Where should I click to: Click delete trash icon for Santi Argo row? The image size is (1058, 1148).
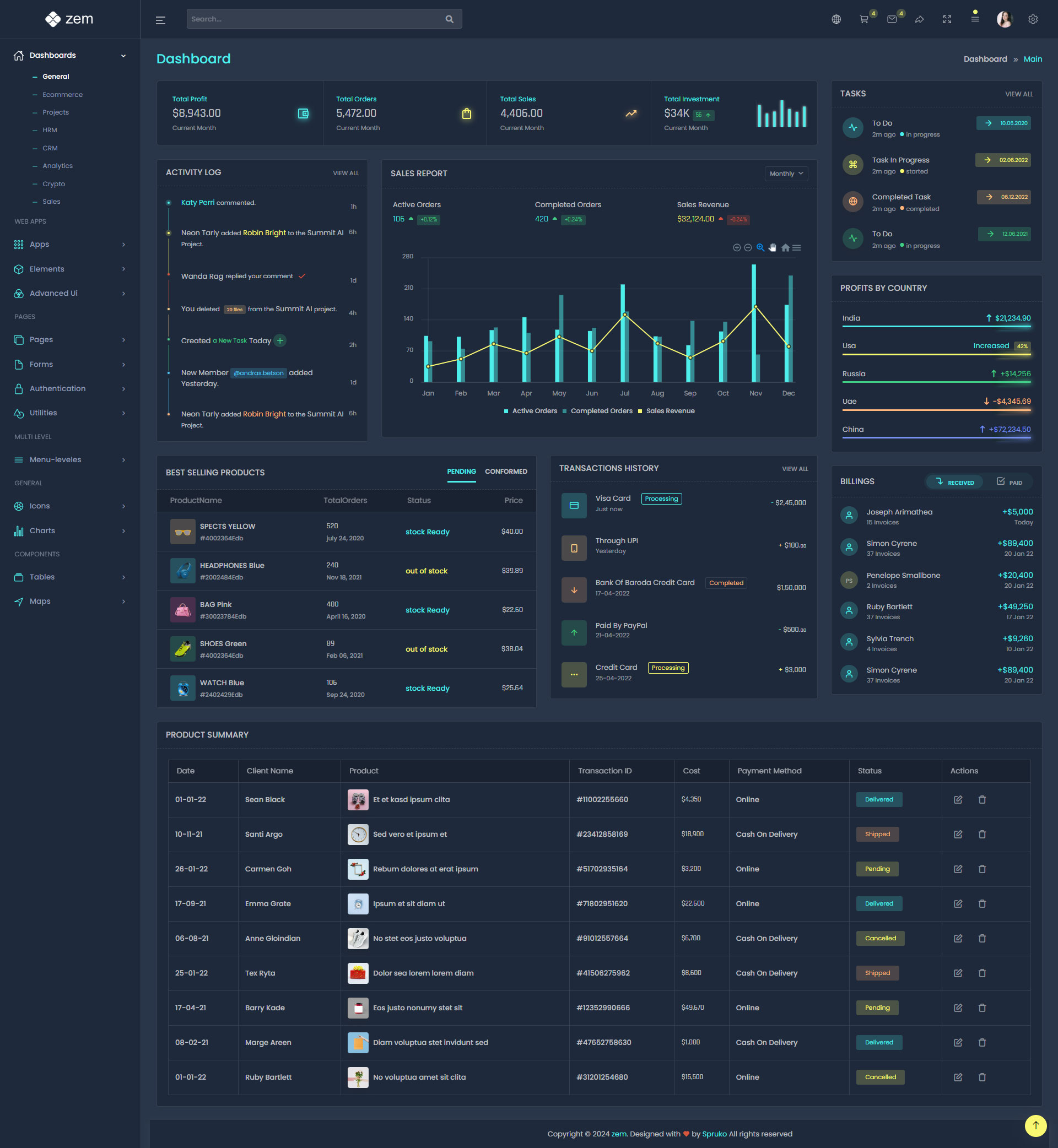tap(982, 835)
